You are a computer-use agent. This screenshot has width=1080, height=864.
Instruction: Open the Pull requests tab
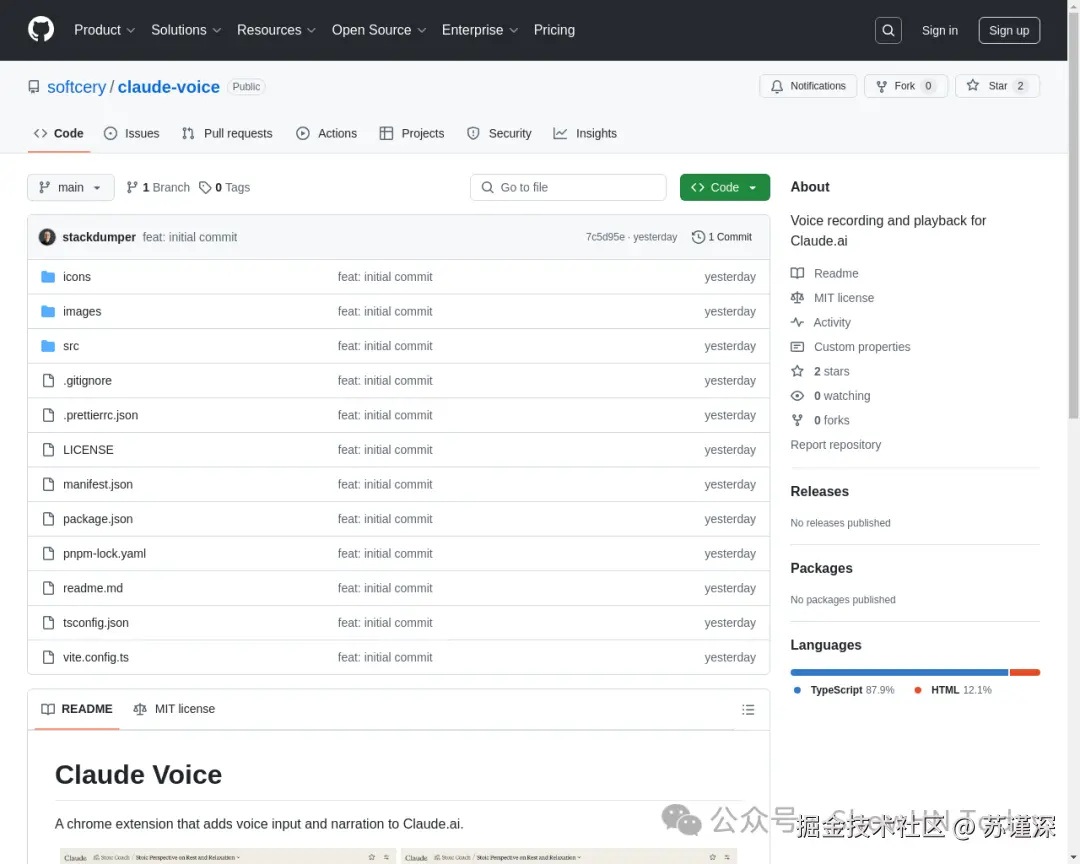click(227, 134)
